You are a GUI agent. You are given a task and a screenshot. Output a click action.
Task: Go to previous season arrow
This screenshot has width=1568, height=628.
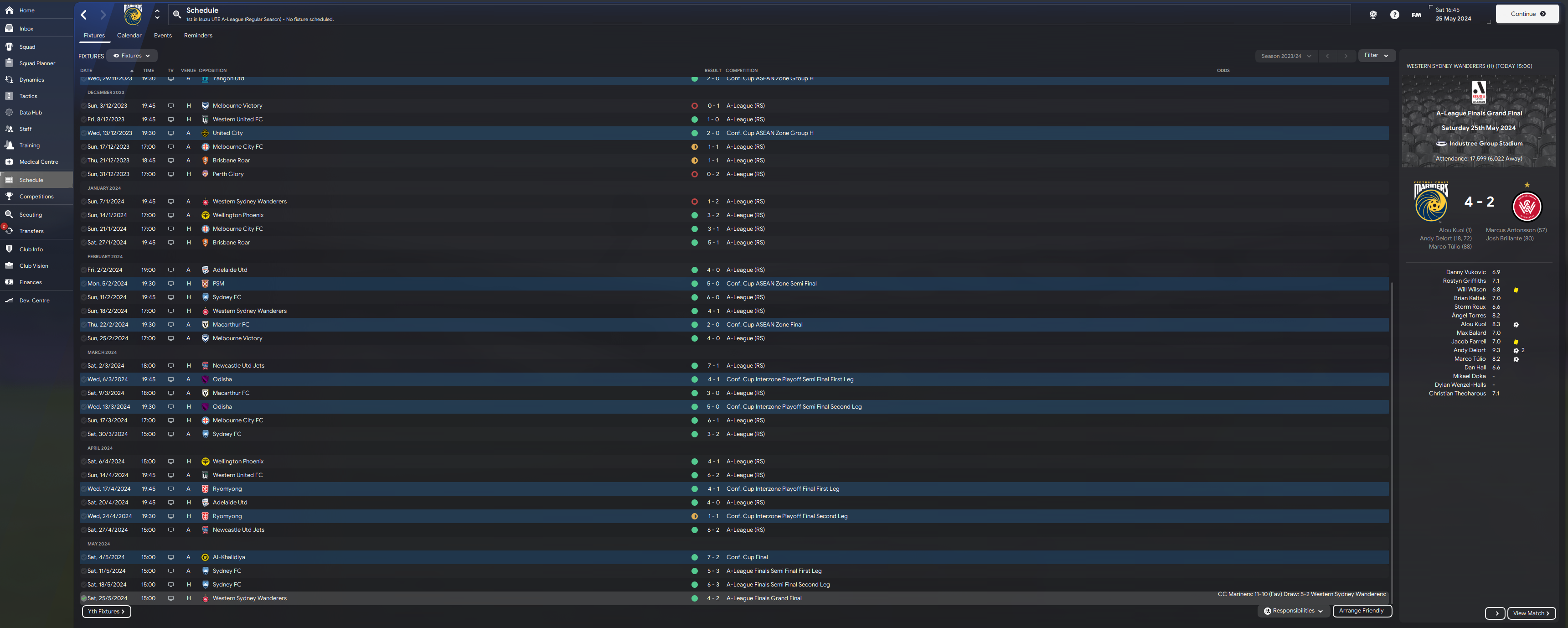1328,56
